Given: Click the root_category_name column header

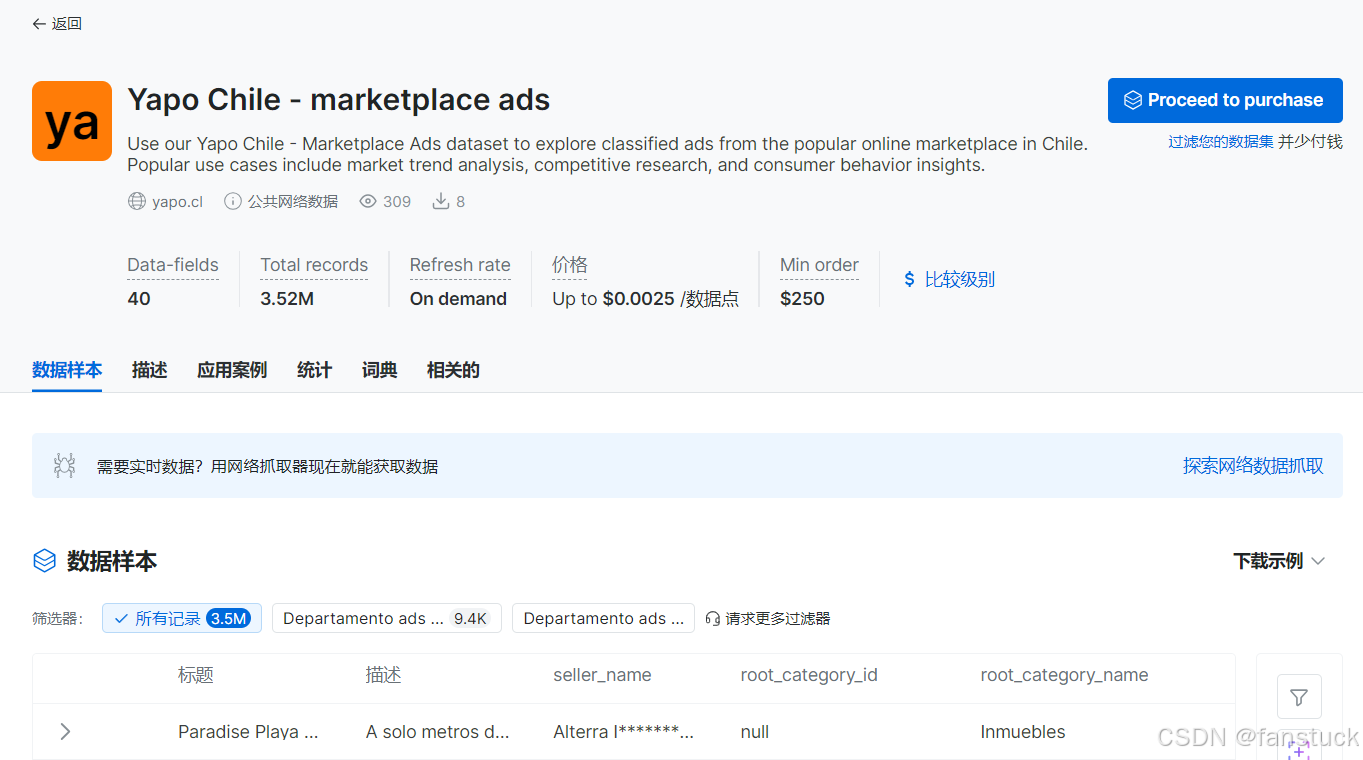Looking at the screenshot, I should (1064, 675).
